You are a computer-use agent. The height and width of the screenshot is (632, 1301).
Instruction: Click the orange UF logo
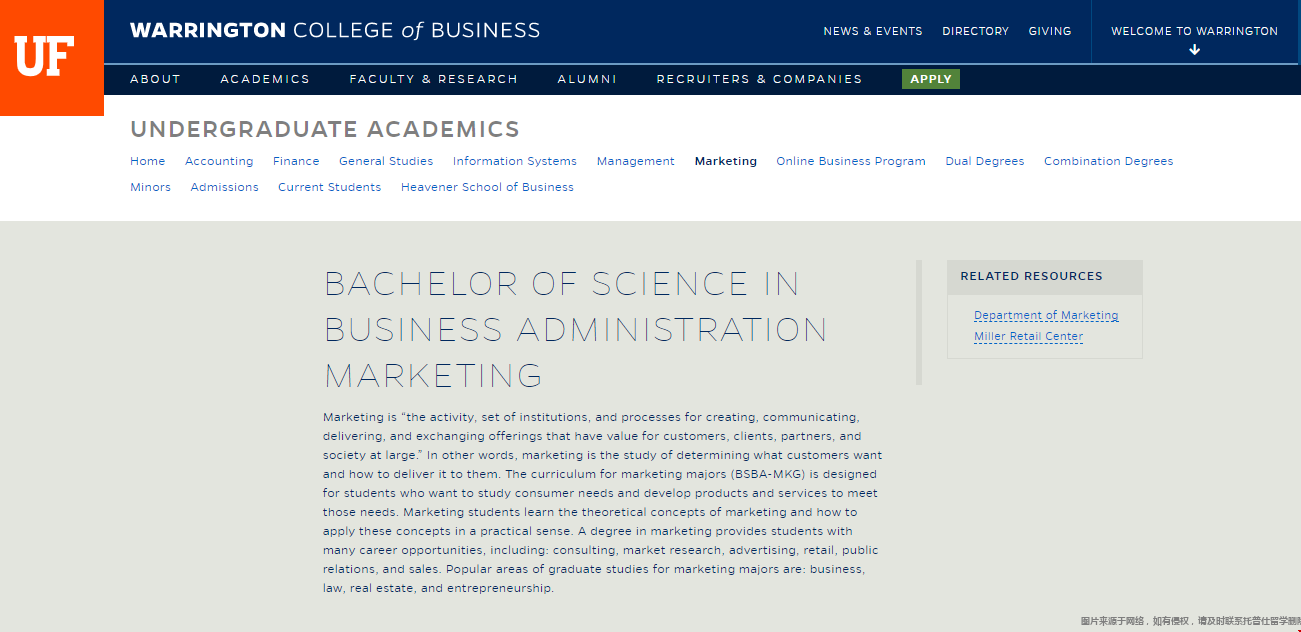52,58
